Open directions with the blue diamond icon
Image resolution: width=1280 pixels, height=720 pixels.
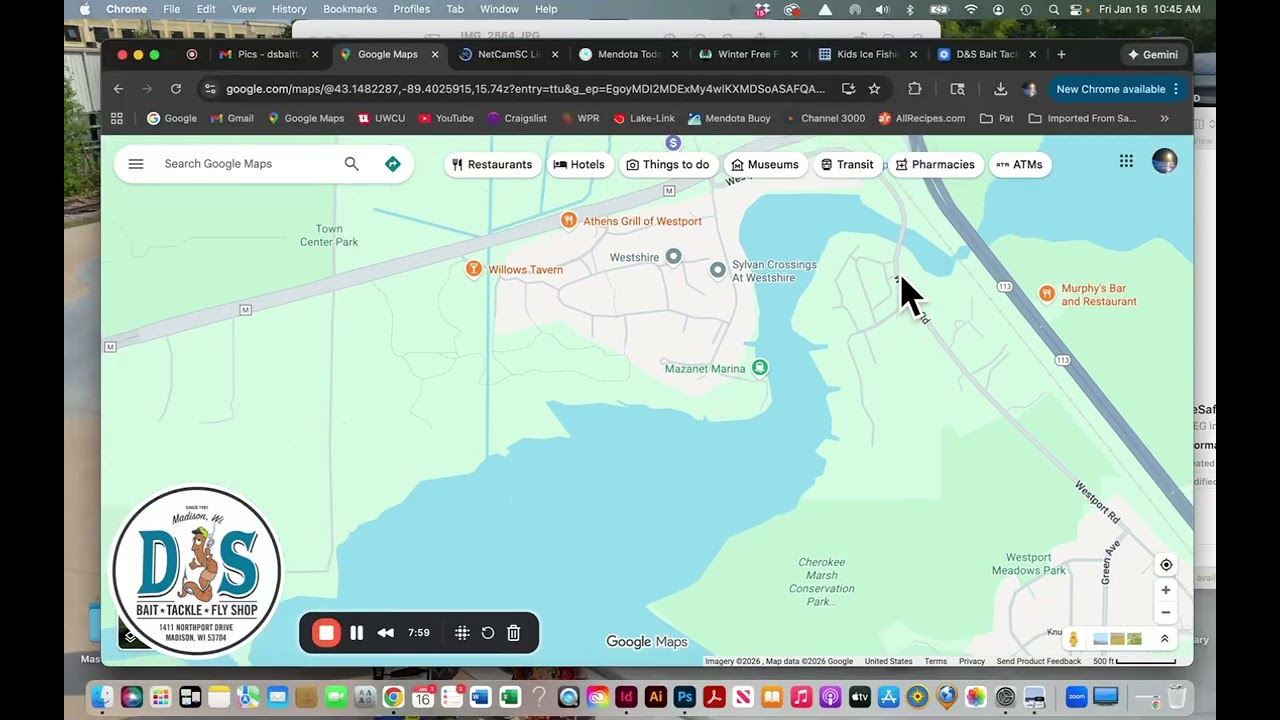[393, 164]
